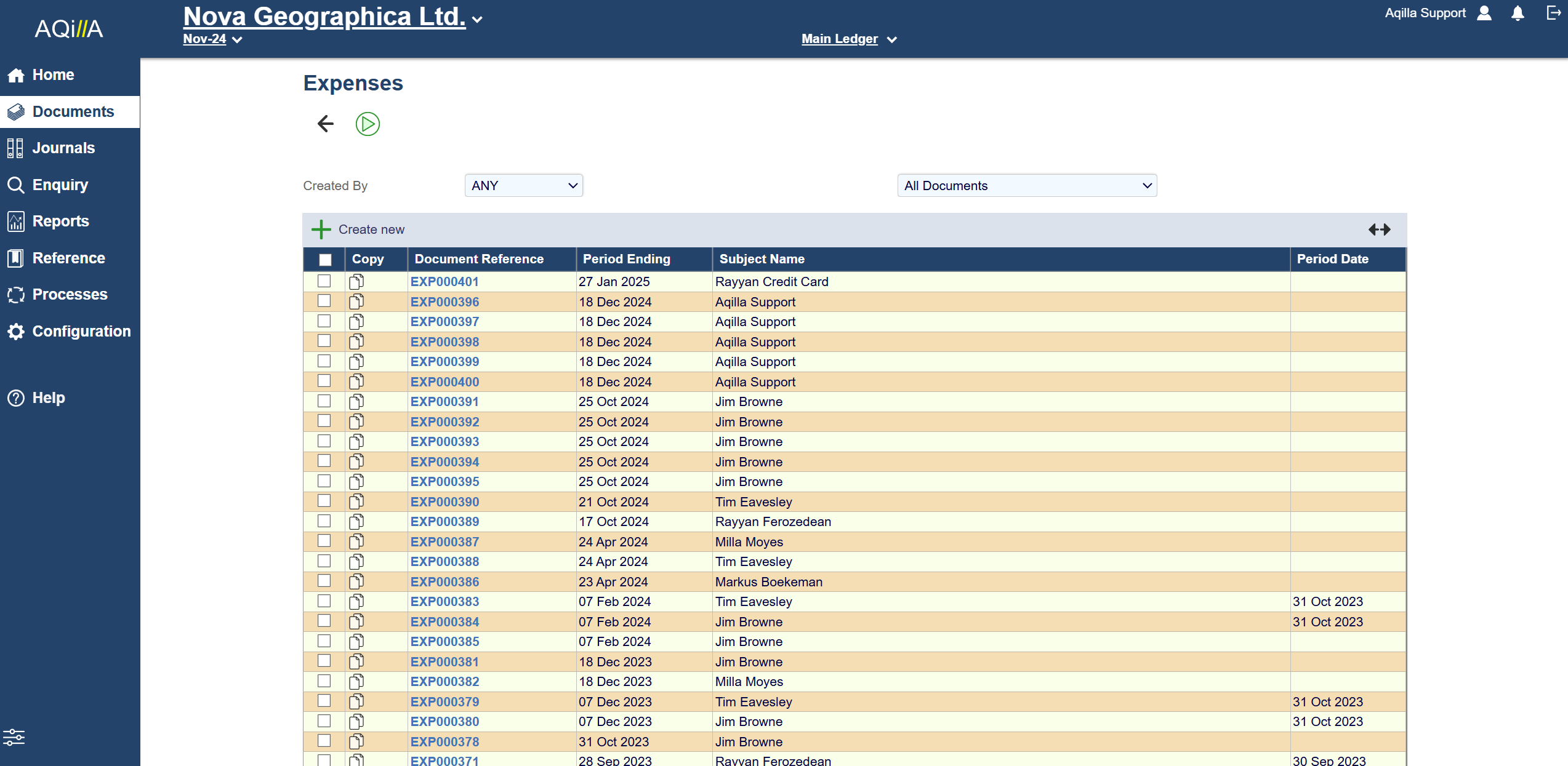
Task: Tick the select-all checkbox in table header
Action: (325, 260)
